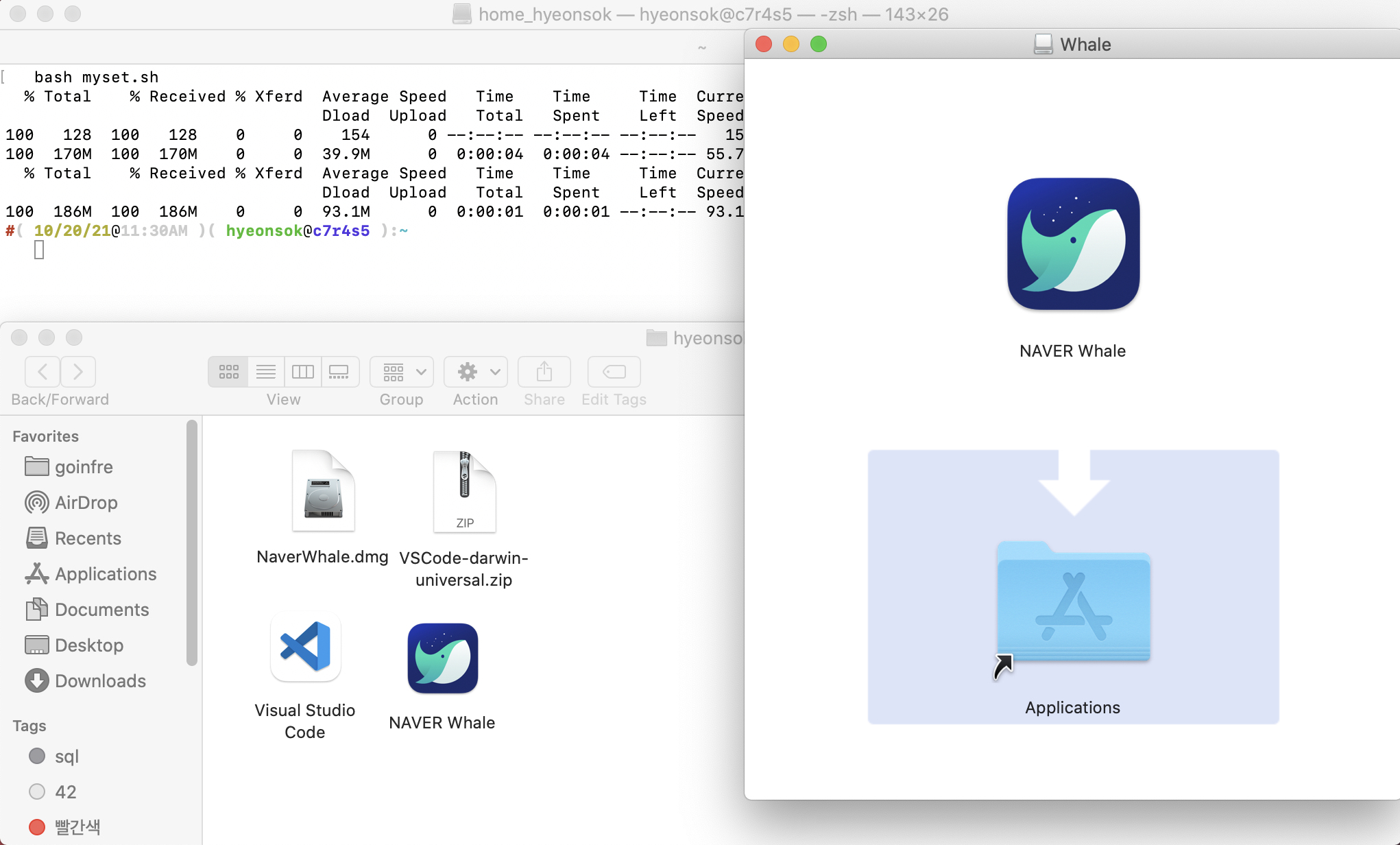
Task: Click the Finder Back button
Action: click(43, 372)
